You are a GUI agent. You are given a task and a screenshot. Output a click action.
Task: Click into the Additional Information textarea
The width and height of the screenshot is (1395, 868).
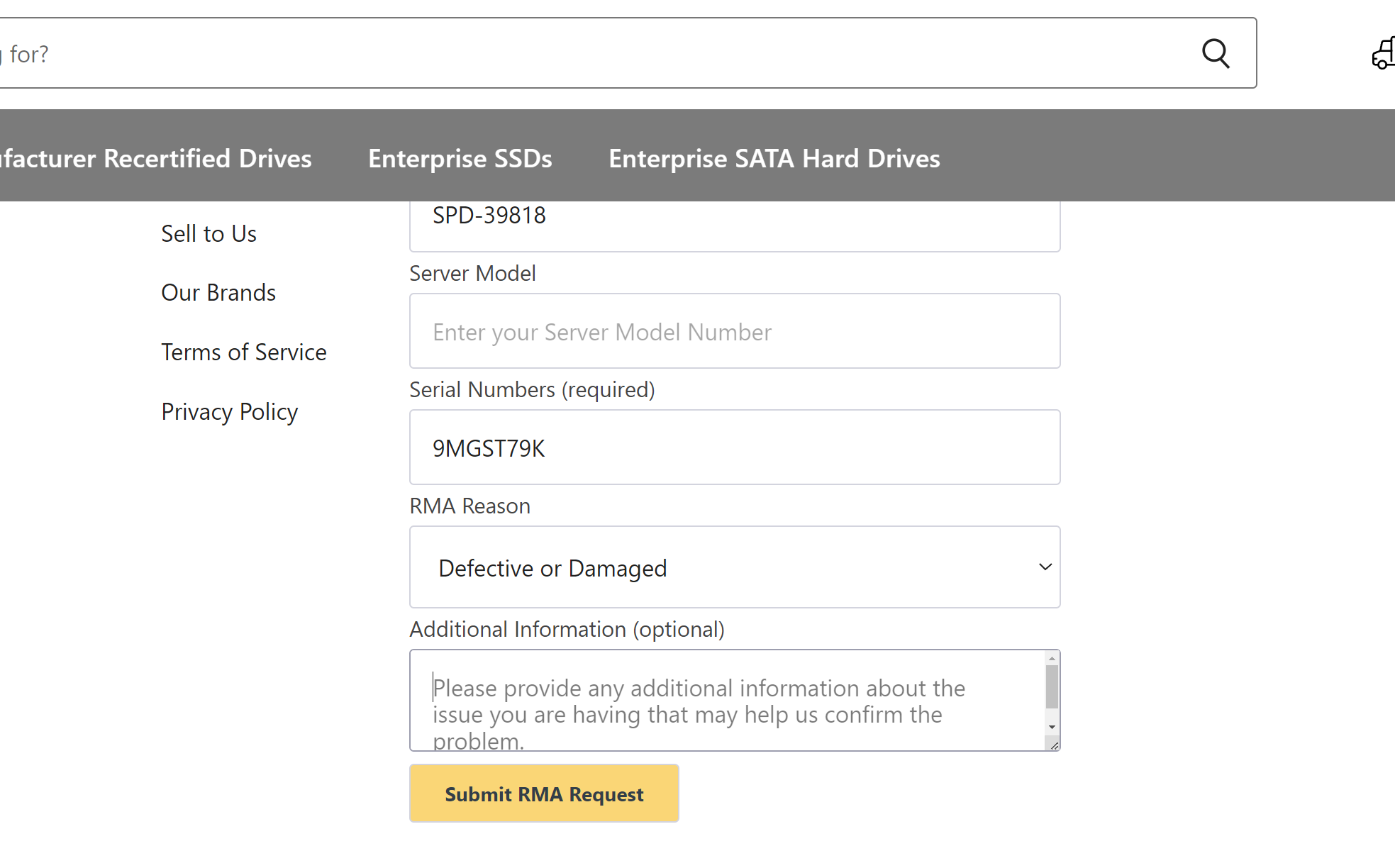[723, 701]
